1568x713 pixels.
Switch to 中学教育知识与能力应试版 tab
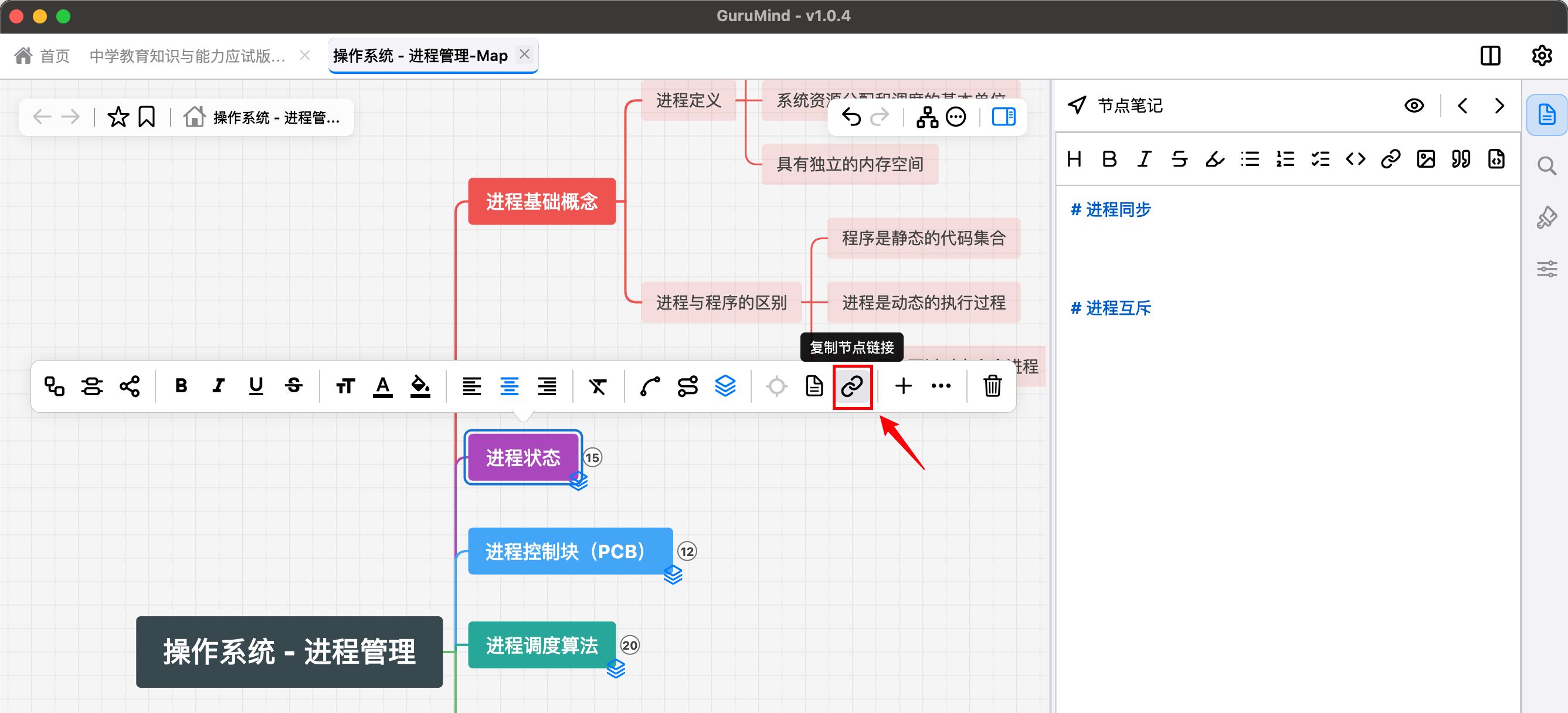click(188, 56)
